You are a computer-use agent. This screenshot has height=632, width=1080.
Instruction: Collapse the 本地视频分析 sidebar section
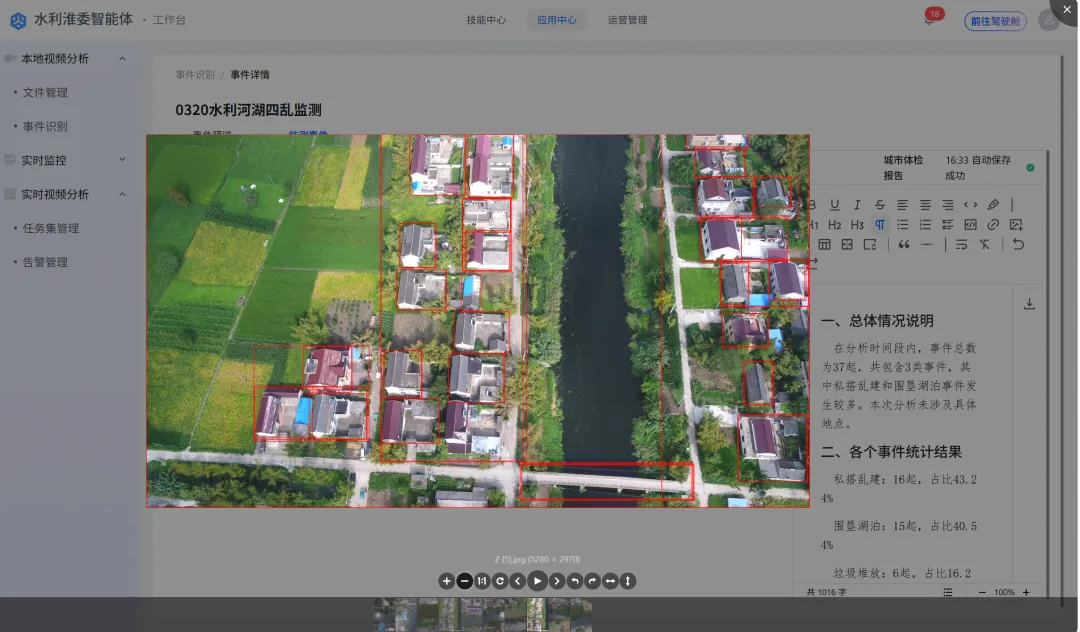123,59
